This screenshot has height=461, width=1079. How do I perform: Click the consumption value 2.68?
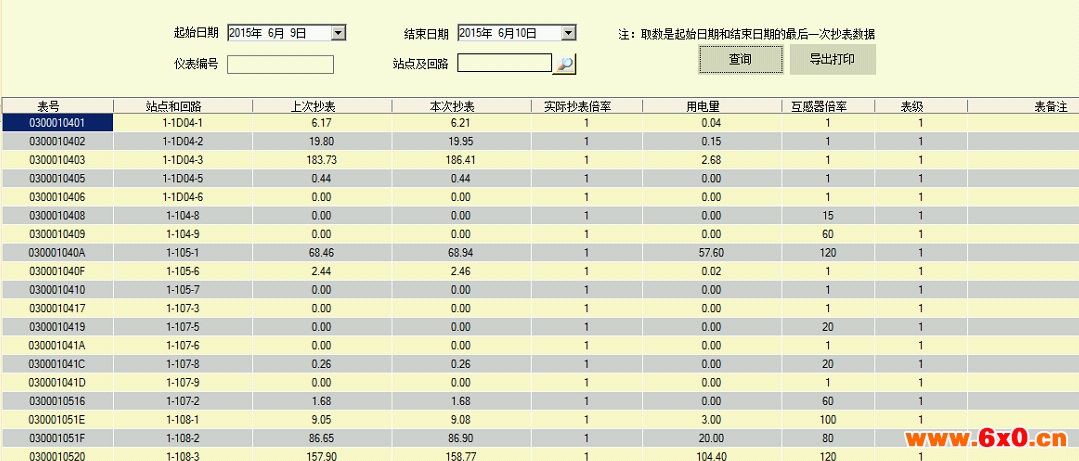pyautogui.click(x=712, y=160)
